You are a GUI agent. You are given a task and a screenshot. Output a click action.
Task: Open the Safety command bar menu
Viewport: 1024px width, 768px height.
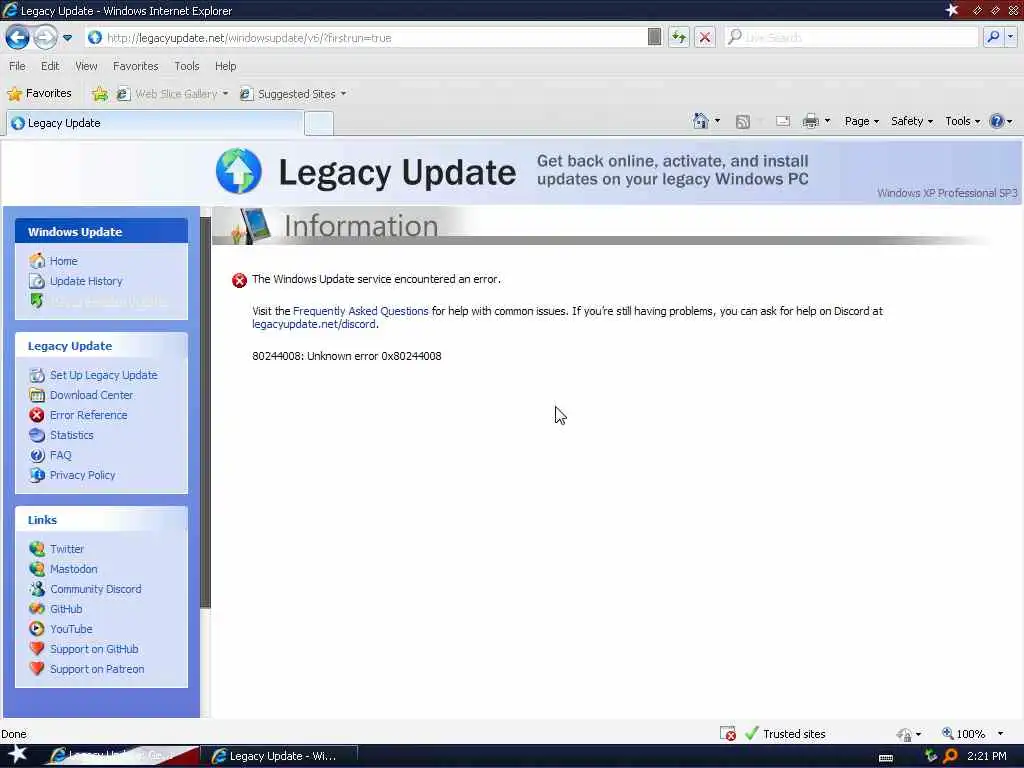[x=912, y=121]
